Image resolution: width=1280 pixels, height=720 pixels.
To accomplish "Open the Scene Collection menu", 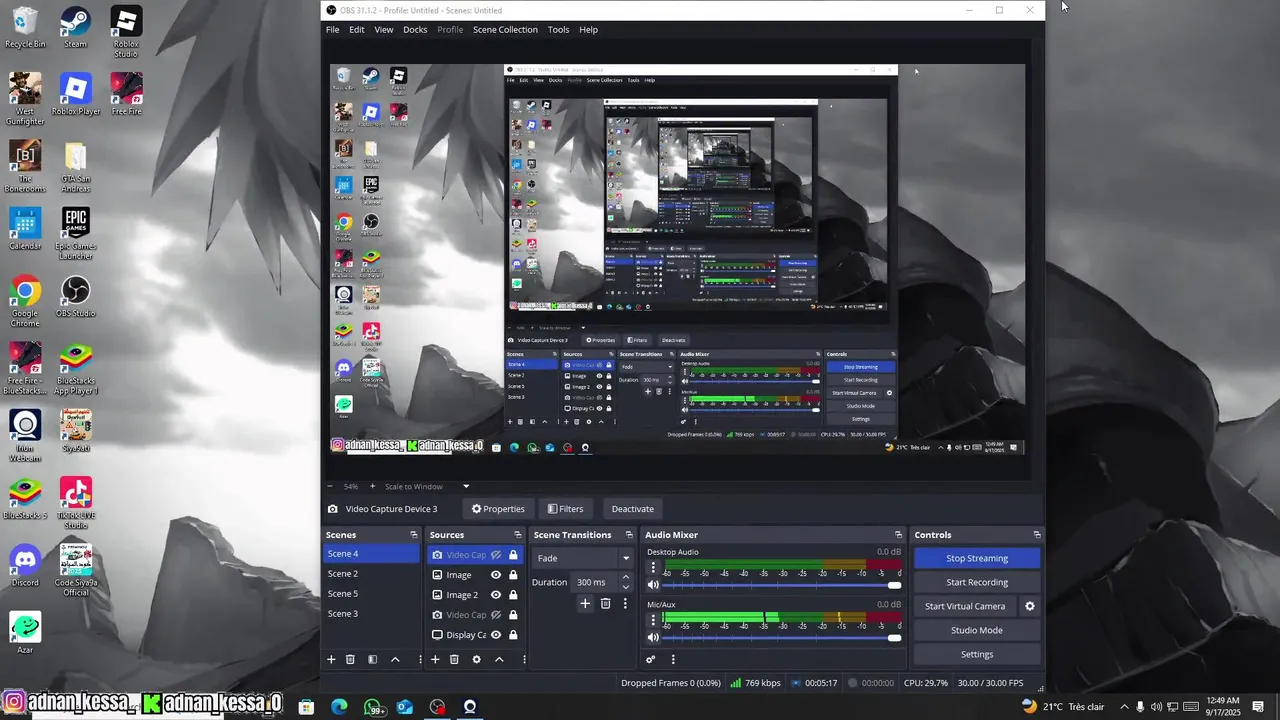I will [x=505, y=29].
